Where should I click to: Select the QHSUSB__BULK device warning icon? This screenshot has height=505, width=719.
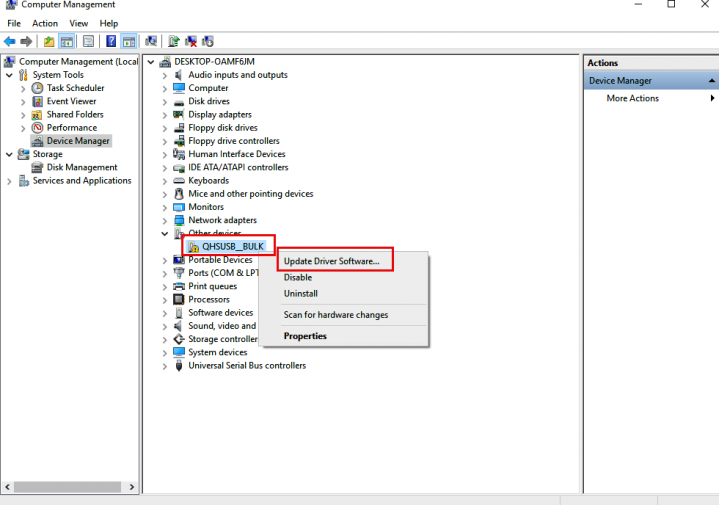point(194,247)
